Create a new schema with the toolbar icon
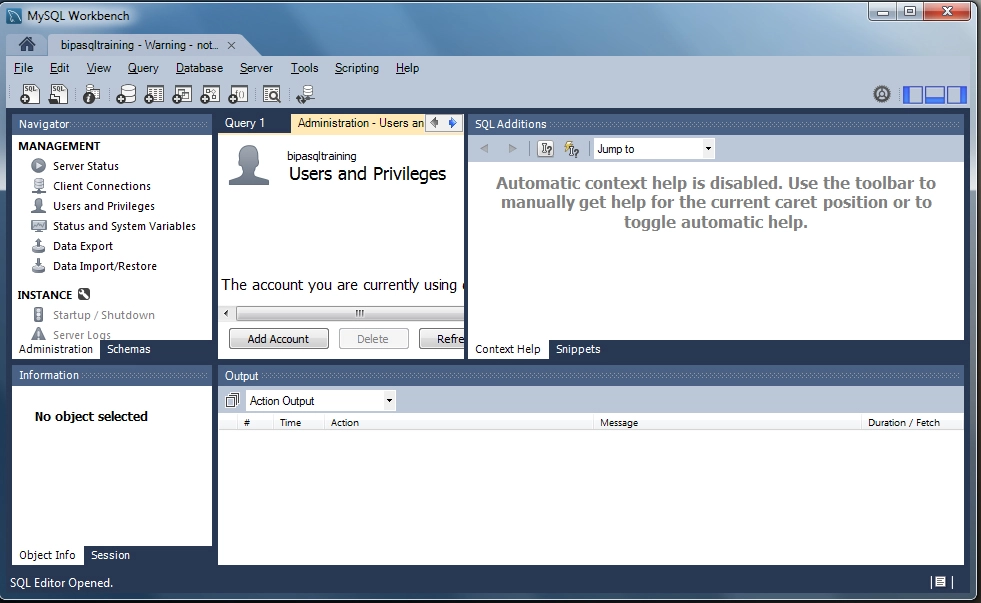 coord(126,93)
